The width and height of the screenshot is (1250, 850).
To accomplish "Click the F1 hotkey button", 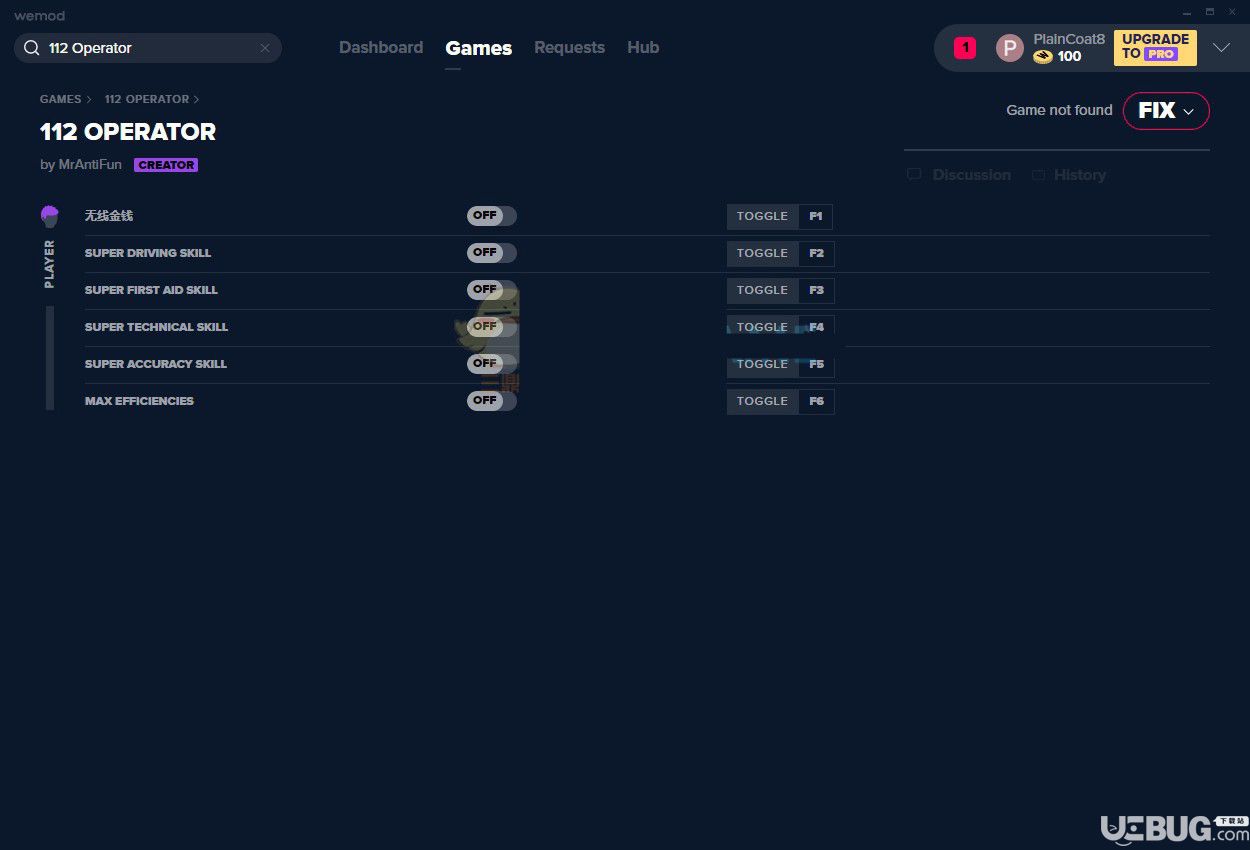I will (x=816, y=216).
